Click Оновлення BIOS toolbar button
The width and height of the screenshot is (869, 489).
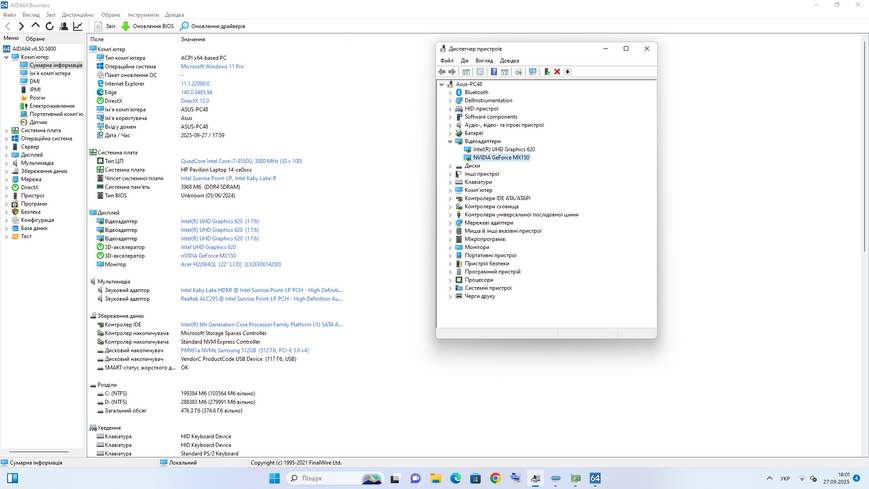147,26
